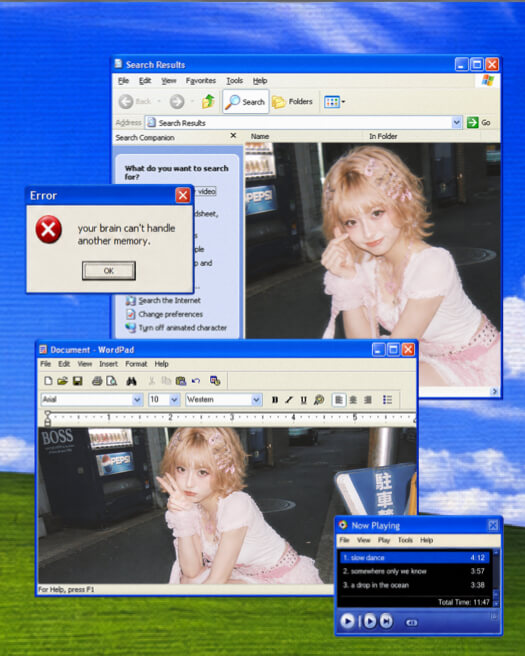Click Date/Time insert icon in WordPad
Viewport: 525px width, 657px height.
pos(215,381)
